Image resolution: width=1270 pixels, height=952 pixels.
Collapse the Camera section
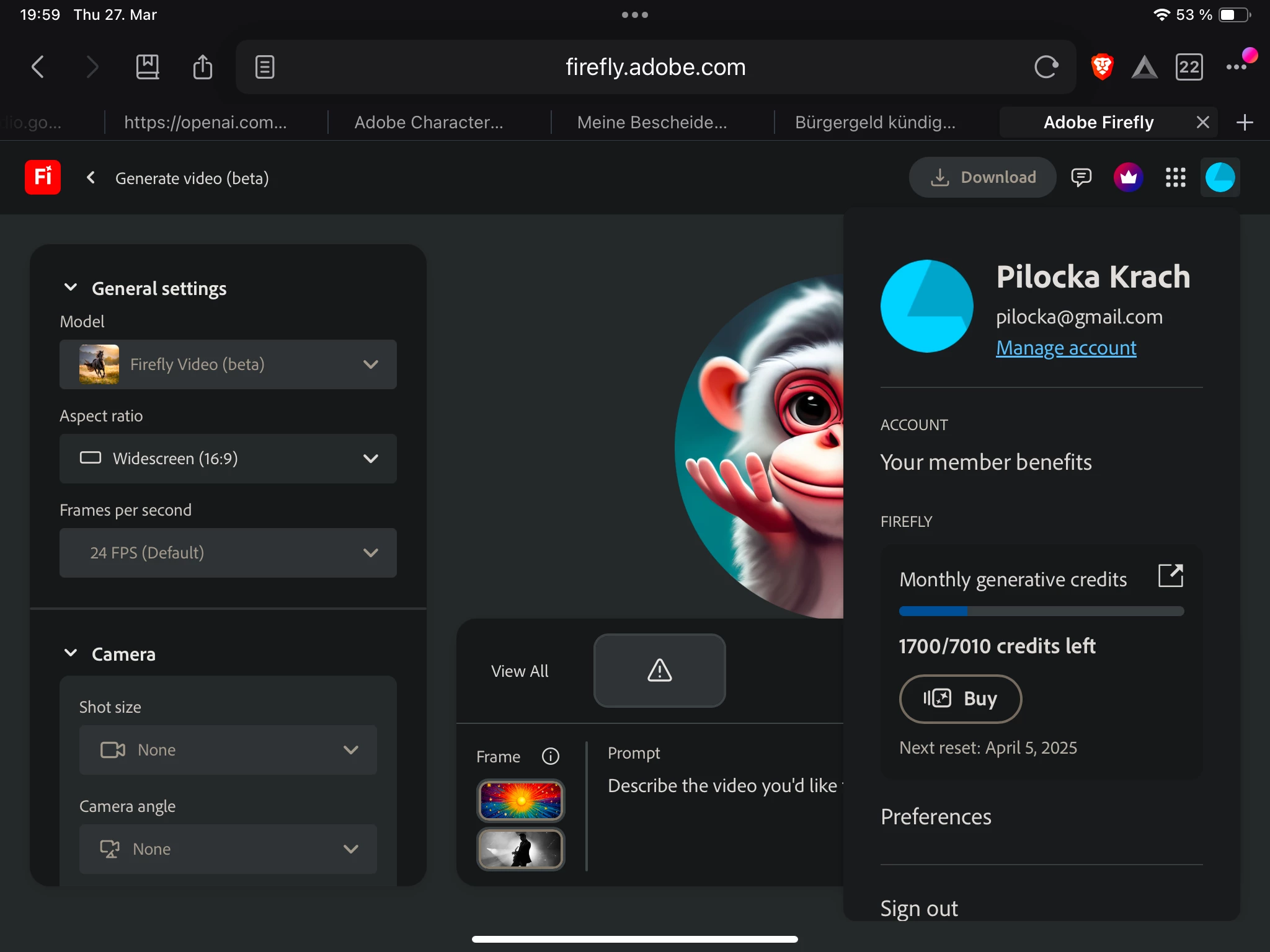[x=71, y=653]
